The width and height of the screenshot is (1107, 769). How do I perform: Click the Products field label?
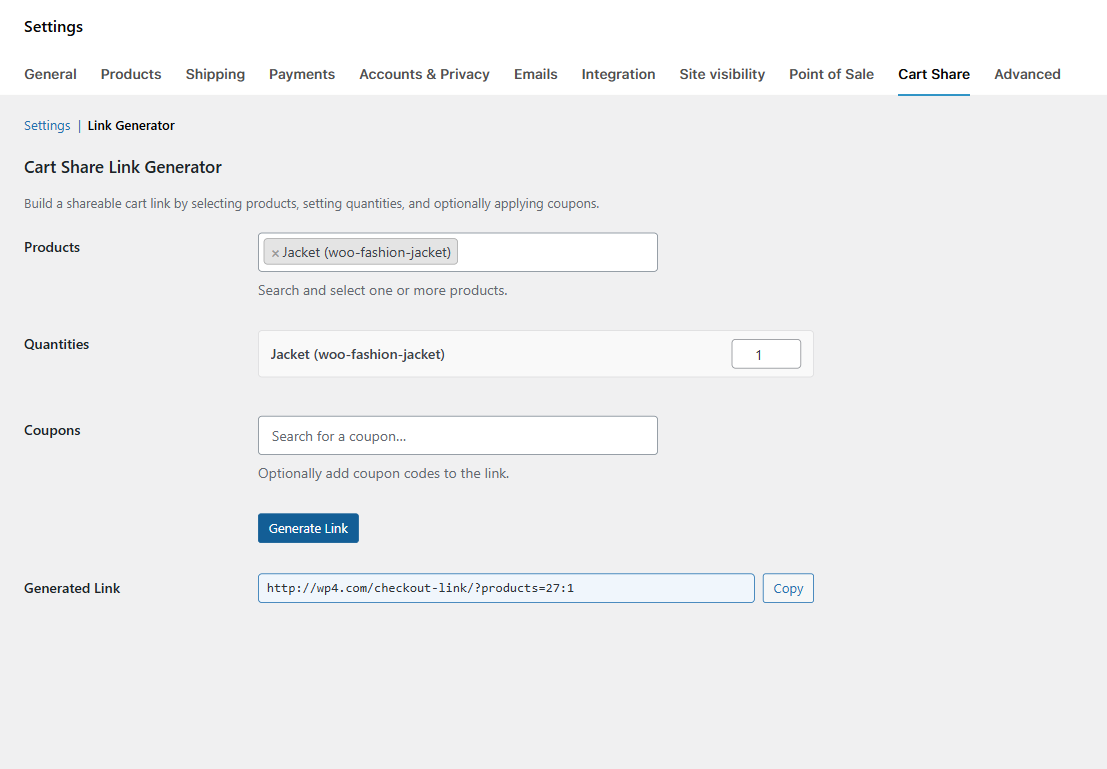(52, 247)
